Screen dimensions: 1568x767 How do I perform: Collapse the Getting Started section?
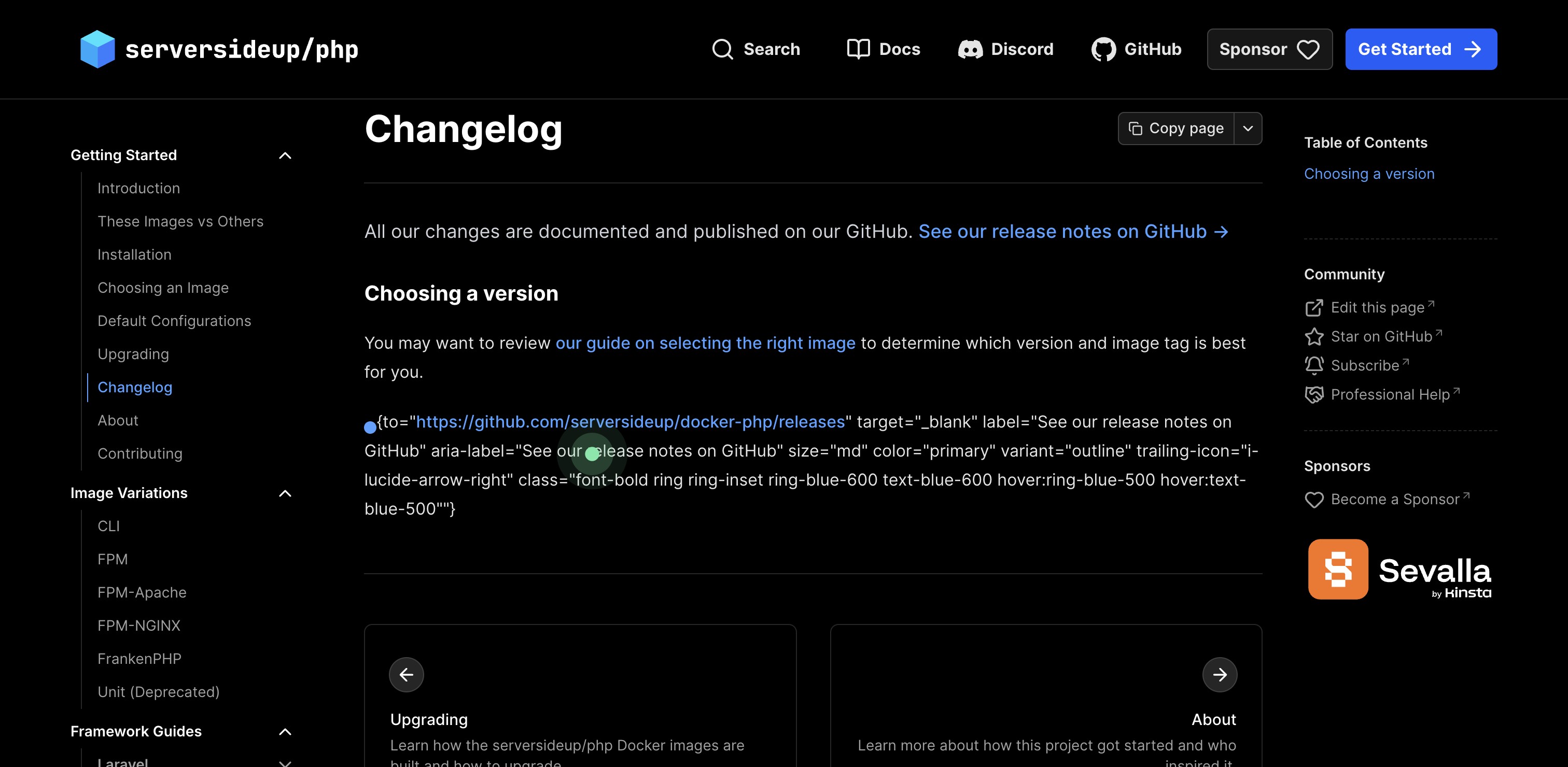pyautogui.click(x=286, y=155)
